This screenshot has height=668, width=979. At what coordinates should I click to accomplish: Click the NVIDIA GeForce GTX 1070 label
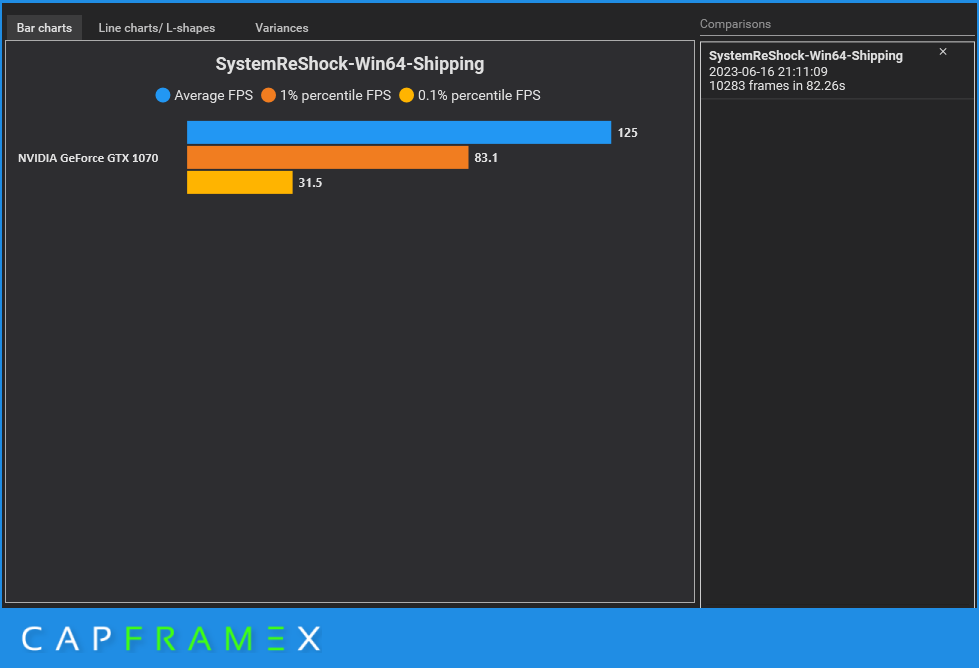point(88,158)
